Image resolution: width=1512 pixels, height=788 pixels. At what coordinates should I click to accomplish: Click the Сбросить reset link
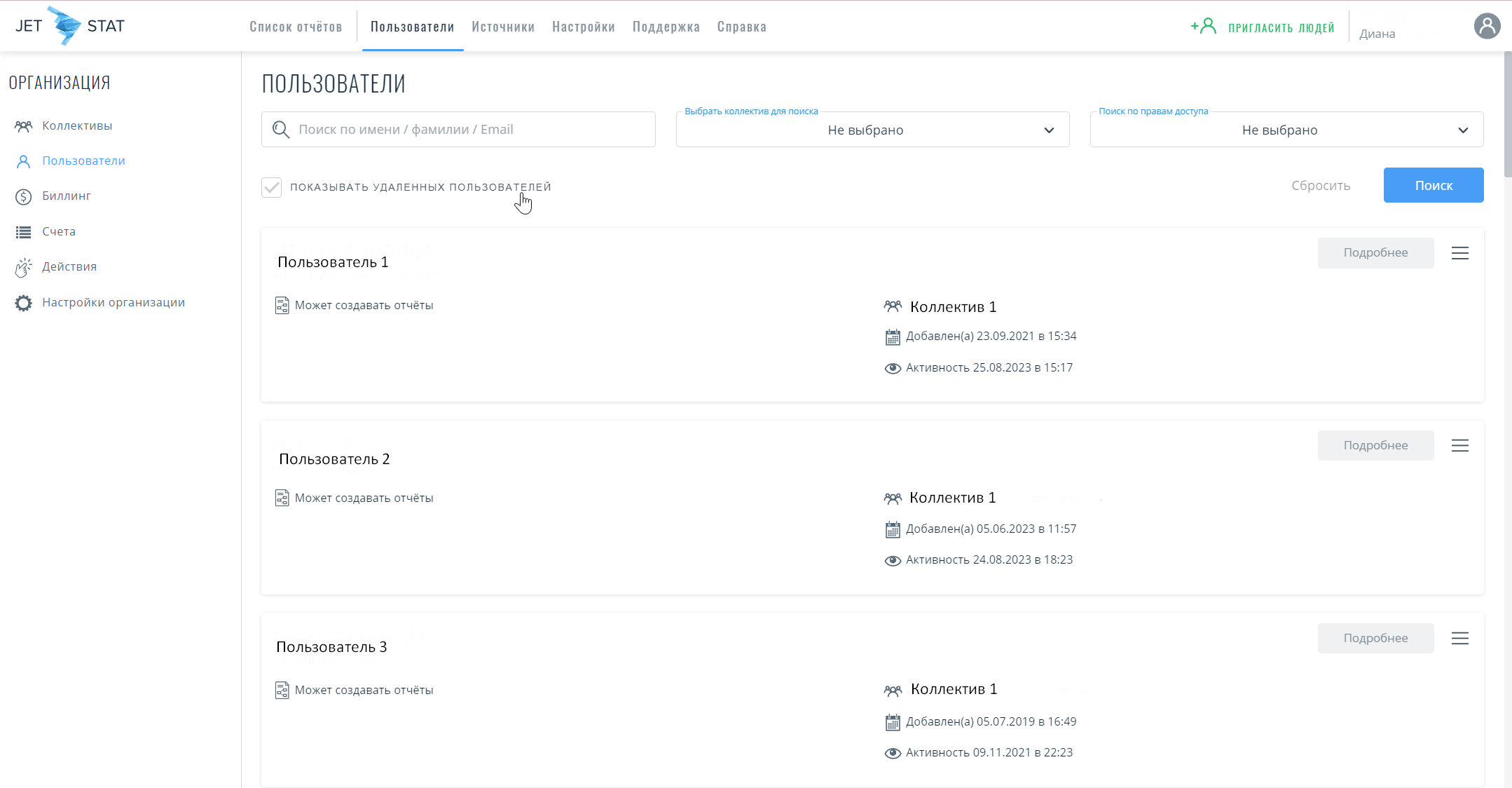tap(1320, 186)
